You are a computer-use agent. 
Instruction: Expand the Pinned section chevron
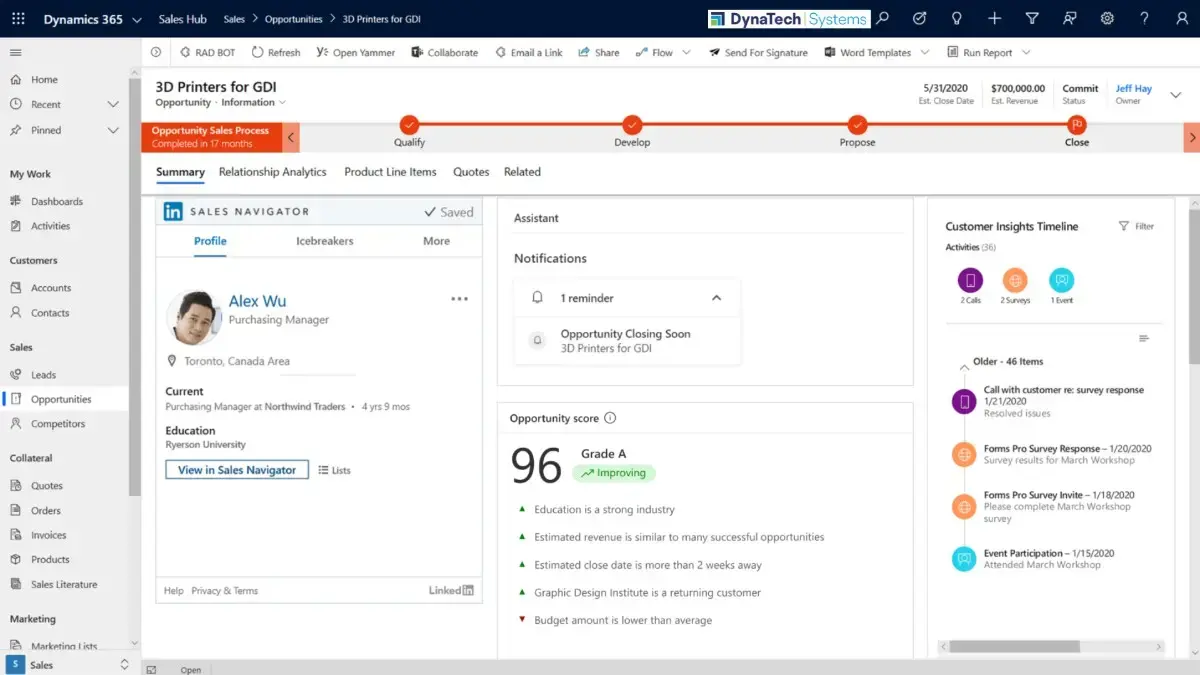pyautogui.click(x=113, y=130)
